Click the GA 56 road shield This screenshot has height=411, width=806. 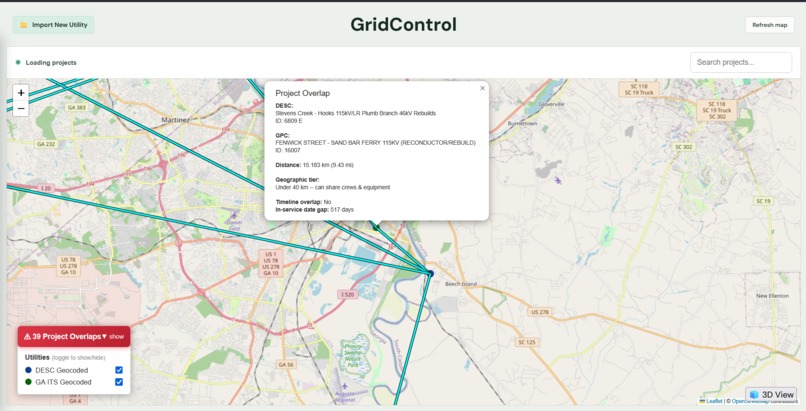(x=286, y=364)
